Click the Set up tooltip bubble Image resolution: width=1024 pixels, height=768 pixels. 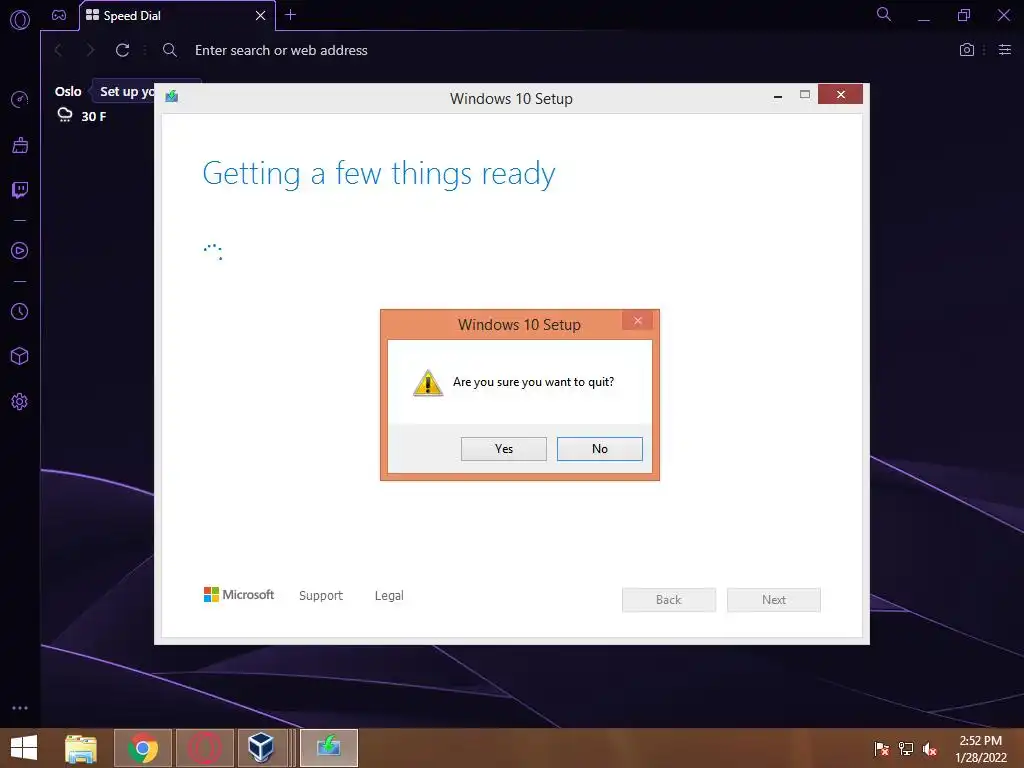click(x=125, y=91)
